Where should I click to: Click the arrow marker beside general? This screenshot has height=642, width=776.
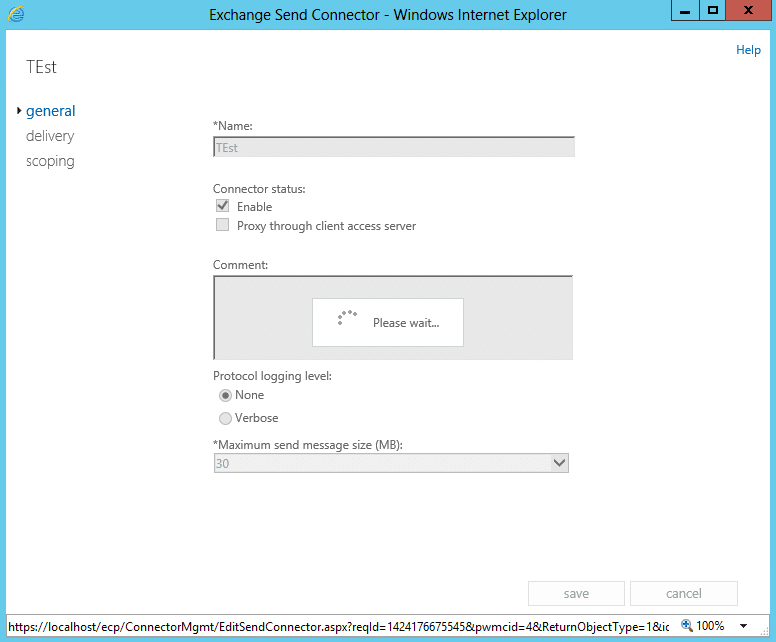coord(19,110)
